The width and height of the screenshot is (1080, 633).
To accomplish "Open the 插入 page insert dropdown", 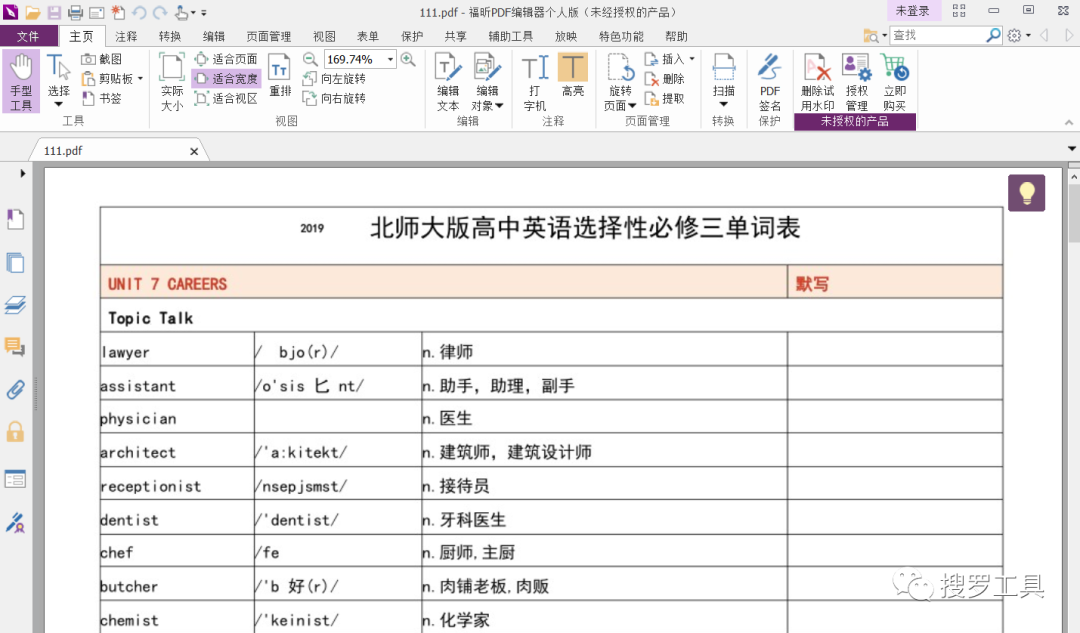I will click(669, 59).
